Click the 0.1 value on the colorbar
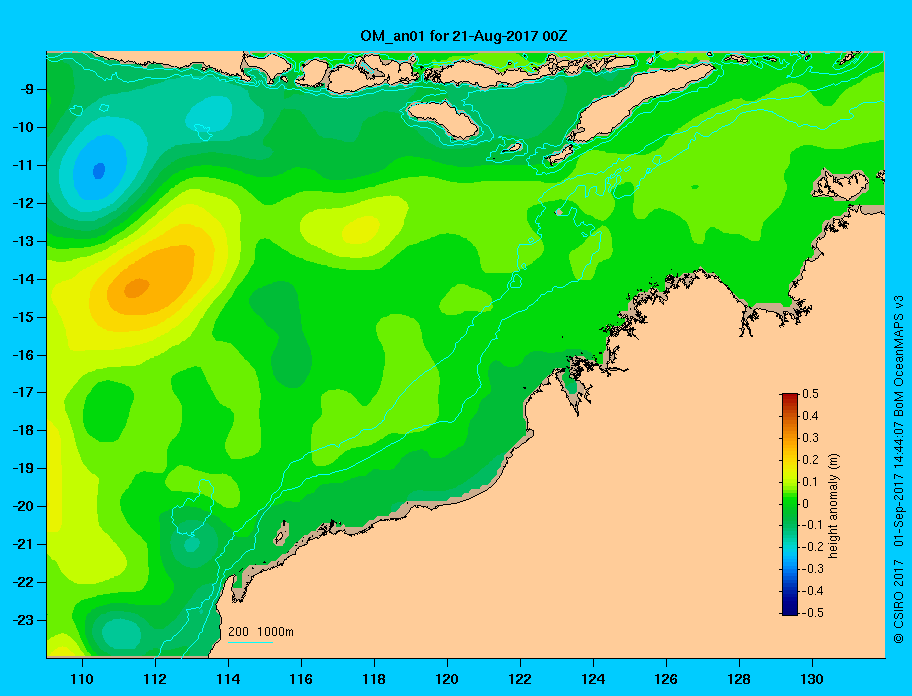Image resolution: width=912 pixels, height=696 pixels. pos(811,482)
